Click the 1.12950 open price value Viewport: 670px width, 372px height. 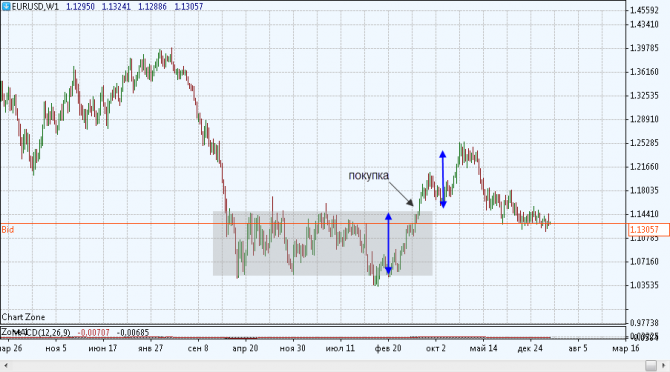[x=80, y=6]
